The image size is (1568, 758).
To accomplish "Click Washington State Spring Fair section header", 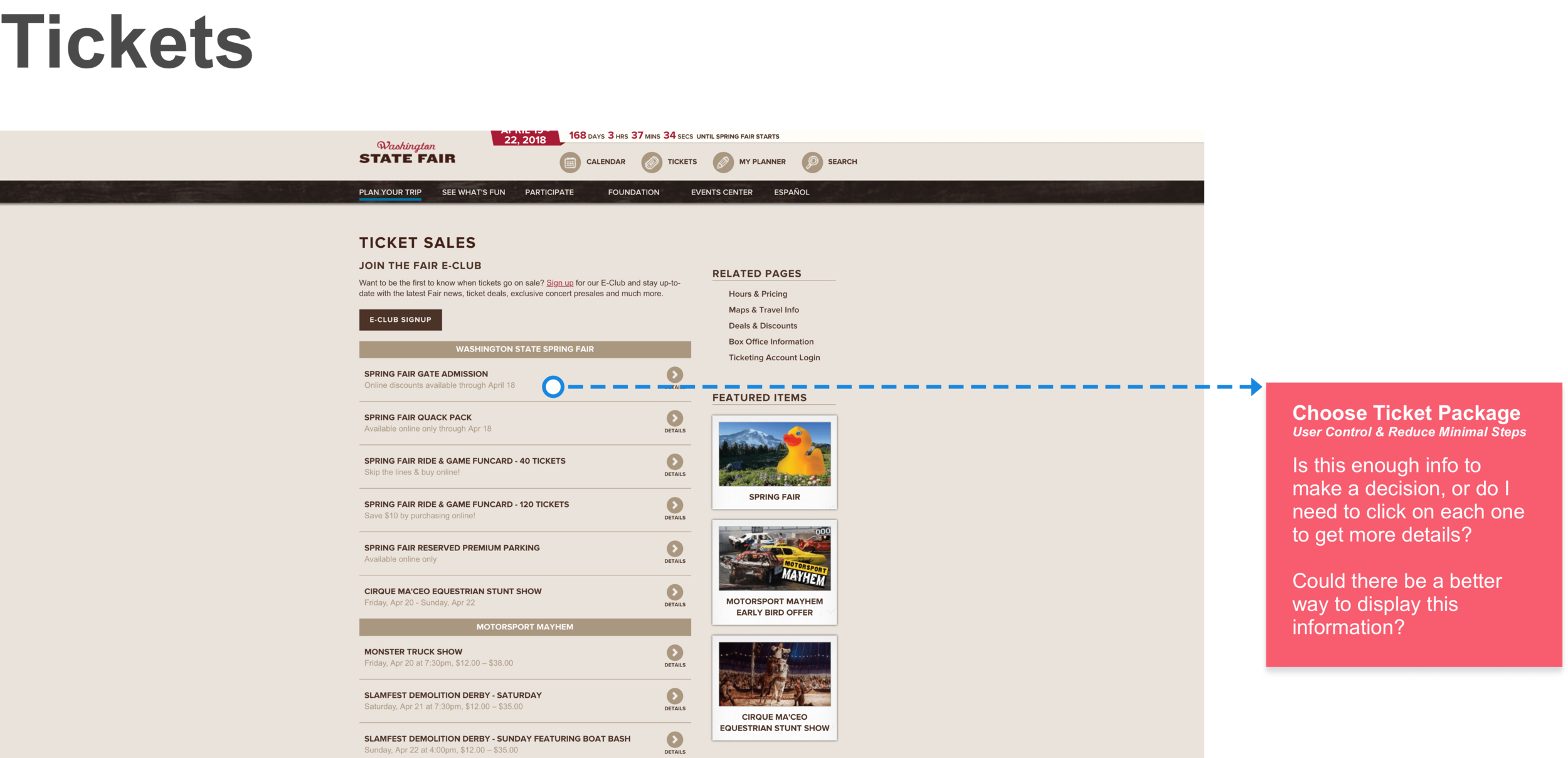I will pos(525,350).
